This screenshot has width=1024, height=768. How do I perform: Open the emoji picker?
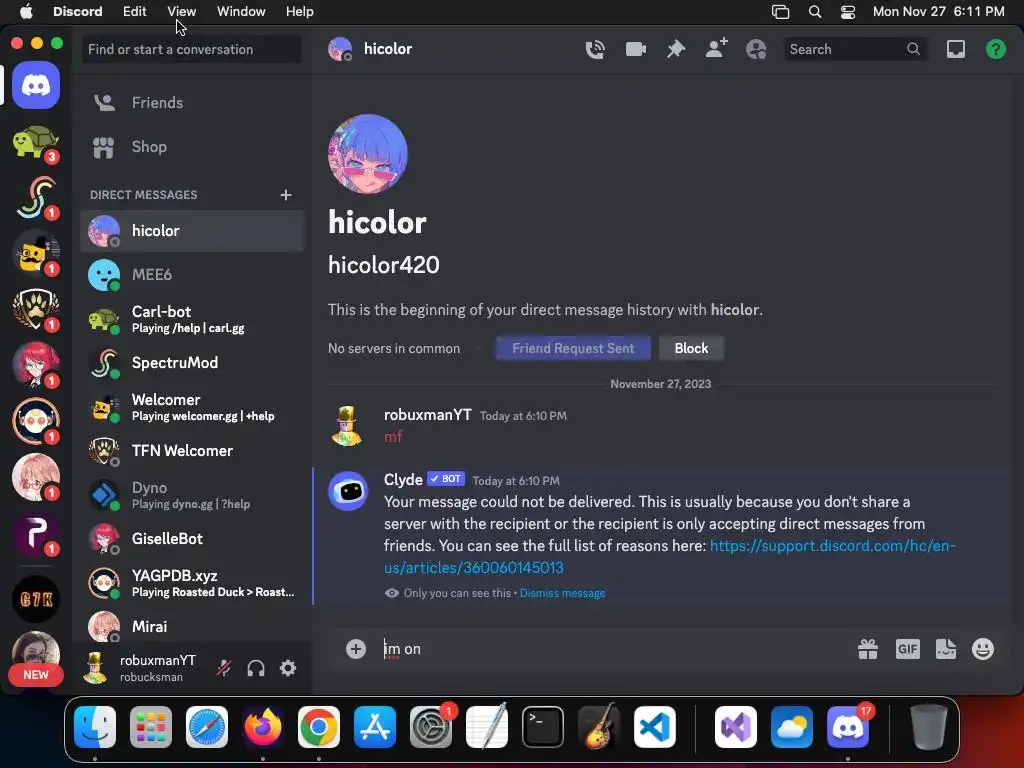pos(983,648)
